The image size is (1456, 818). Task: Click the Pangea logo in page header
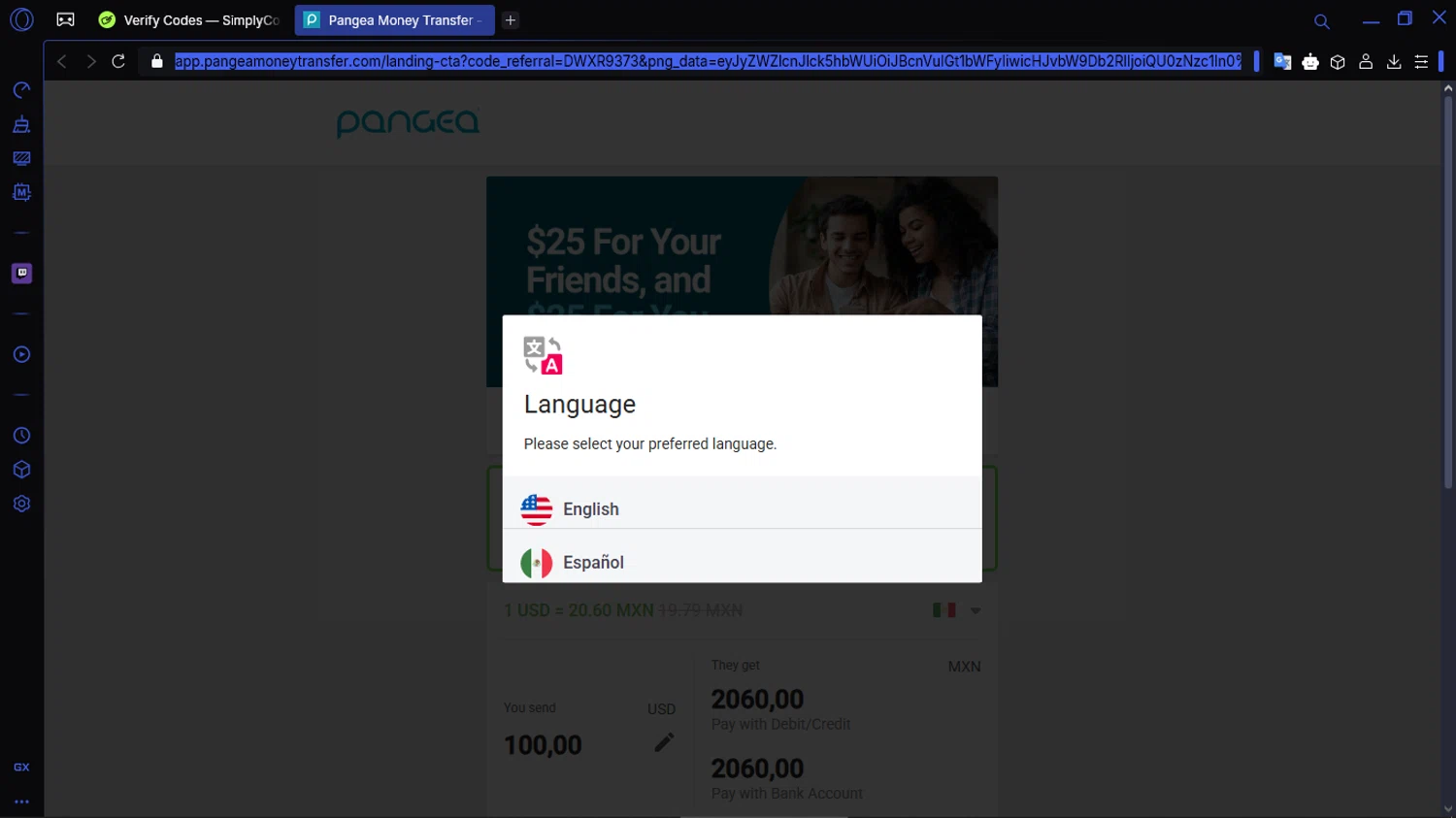tap(408, 122)
